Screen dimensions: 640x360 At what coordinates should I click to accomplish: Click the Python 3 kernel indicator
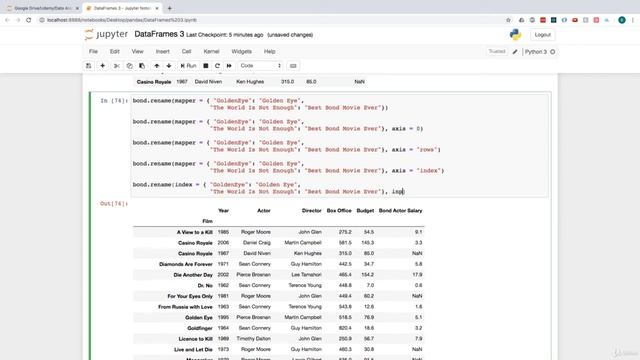pyautogui.click(x=540, y=52)
